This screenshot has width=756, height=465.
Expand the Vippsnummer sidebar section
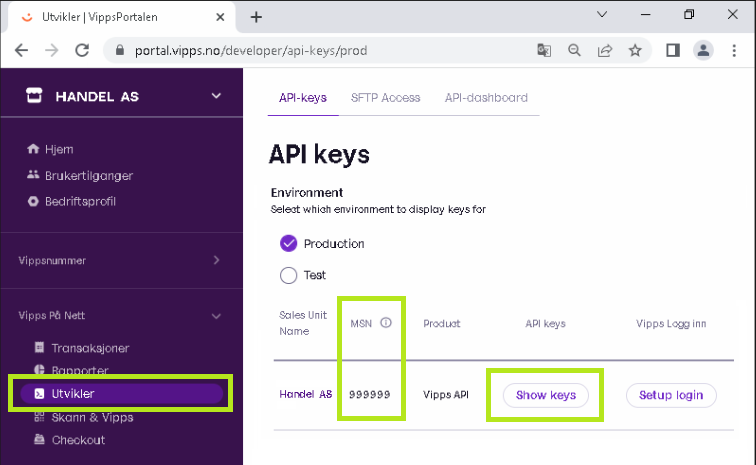(x=216, y=261)
